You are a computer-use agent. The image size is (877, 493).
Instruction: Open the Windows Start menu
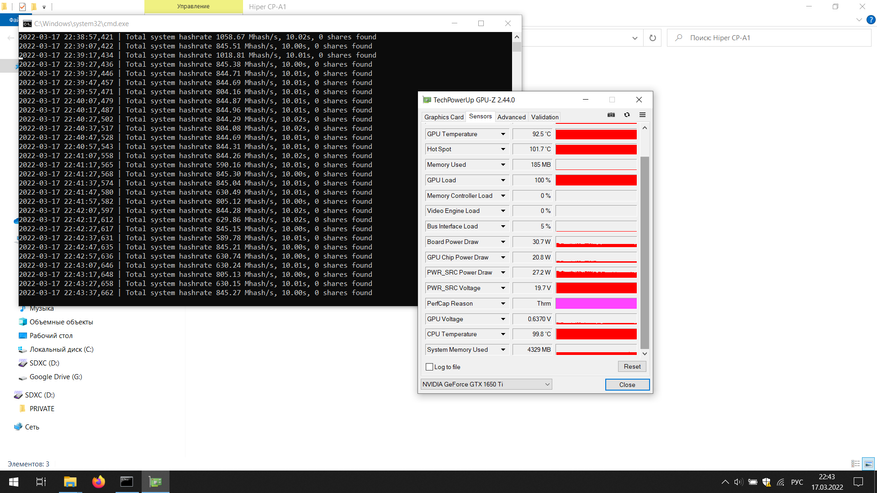[14, 482]
